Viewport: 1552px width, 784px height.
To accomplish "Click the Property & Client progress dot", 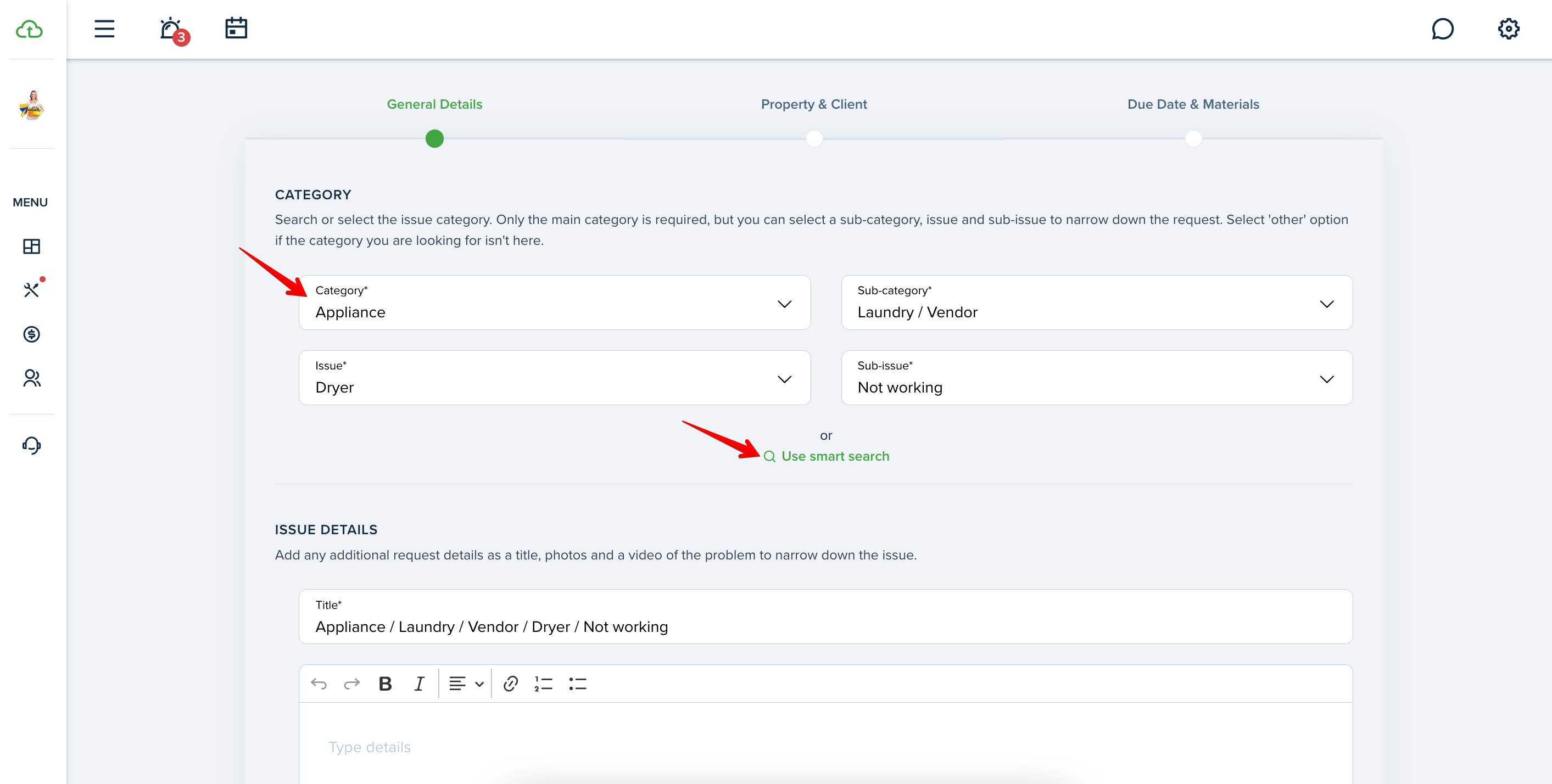I will click(x=814, y=138).
